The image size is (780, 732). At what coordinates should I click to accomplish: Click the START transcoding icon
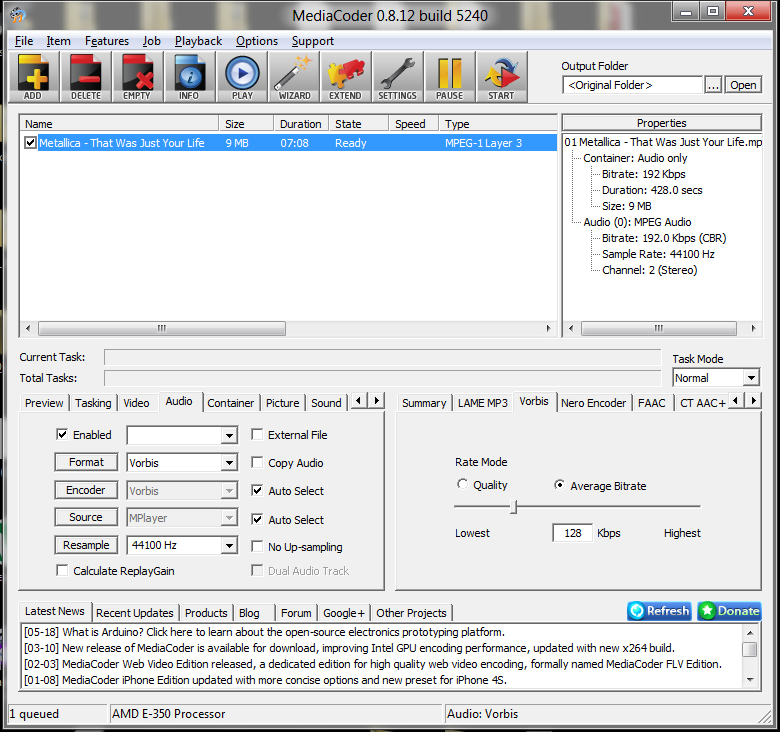[x=501, y=77]
